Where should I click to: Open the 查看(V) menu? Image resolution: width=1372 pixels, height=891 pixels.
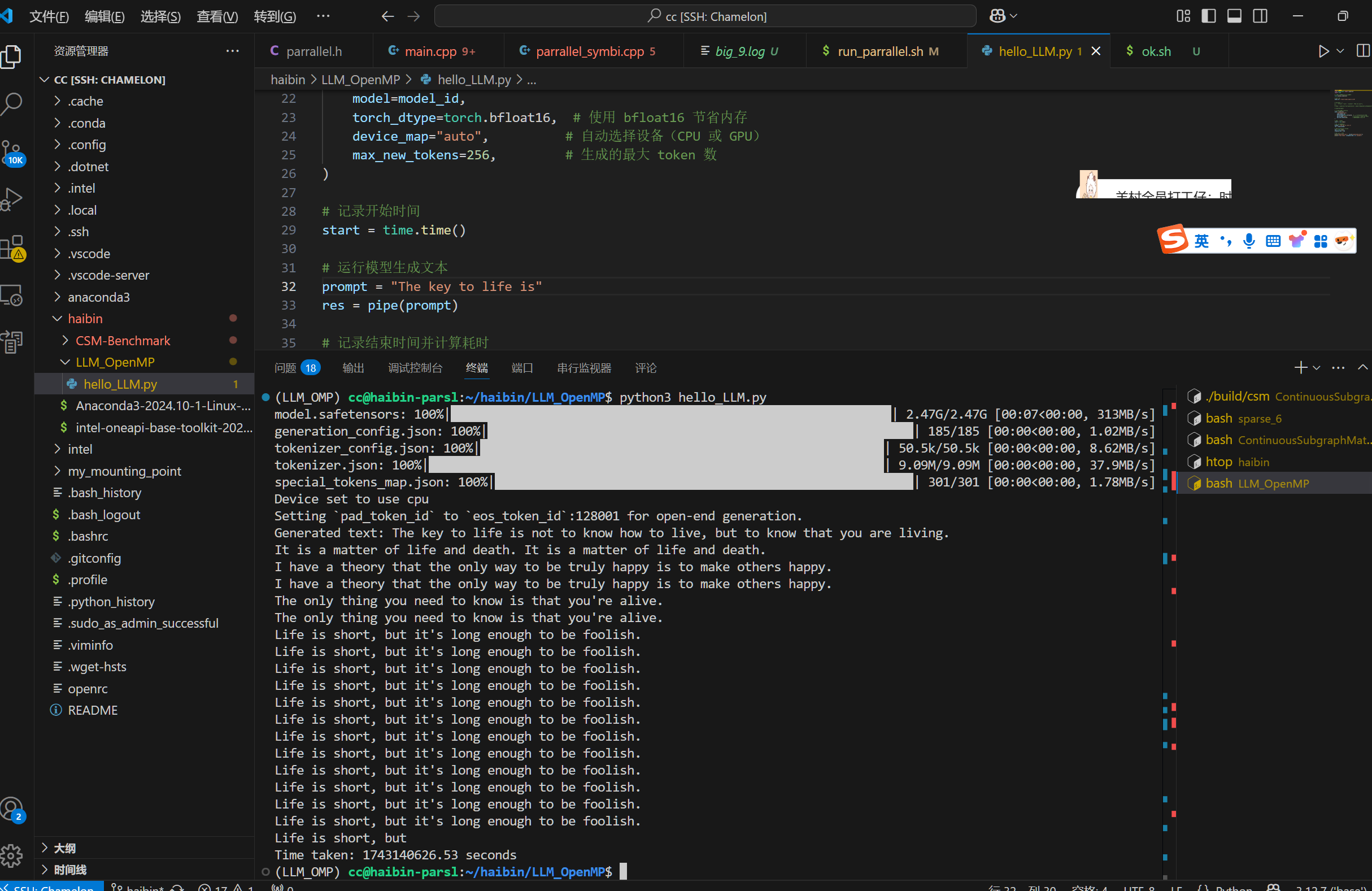click(x=217, y=16)
